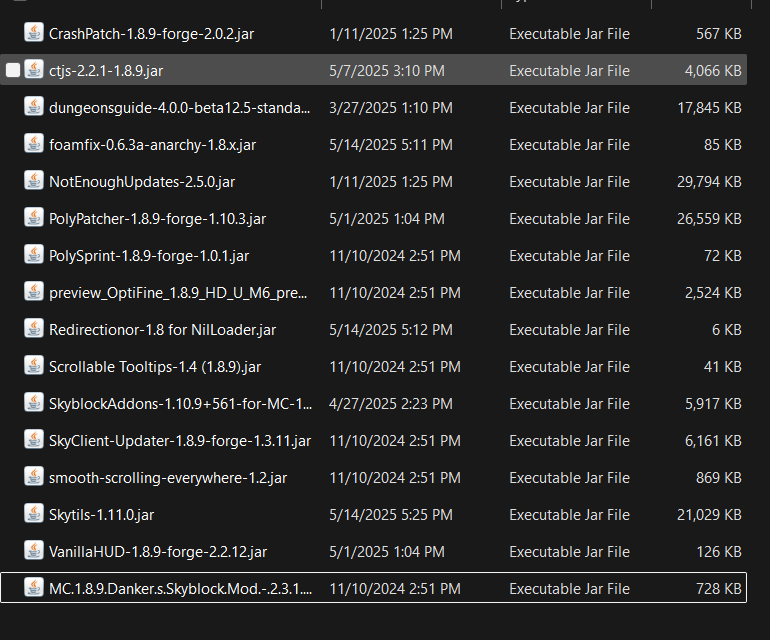Select the file Skytils-1.11.0.jar

(x=101, y=515)
